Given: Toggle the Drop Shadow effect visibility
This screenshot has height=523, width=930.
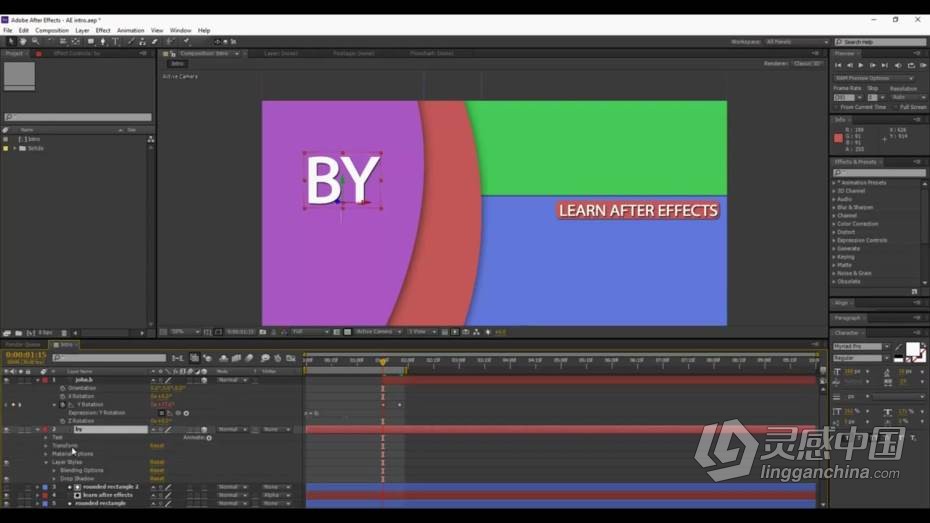Looking at the screenshot, I should pos(7,479).
